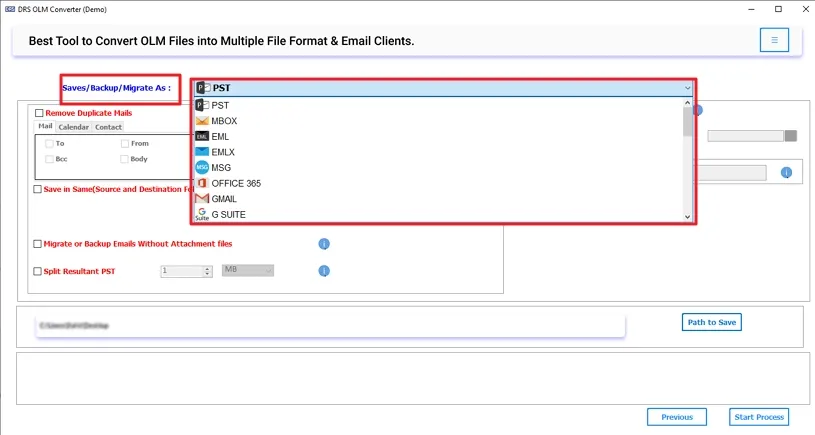Screen dimensions: 815x435
Task: Switch to the Contact tab
Action: (x=108, y=127)
